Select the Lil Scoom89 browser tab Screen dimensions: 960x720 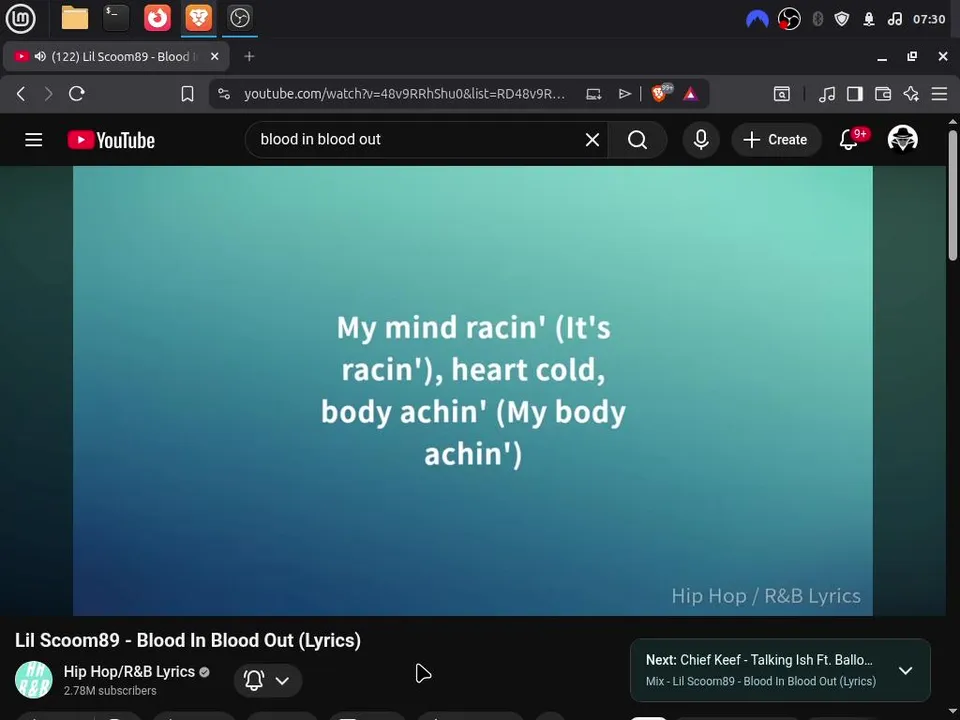(x=116, y=56)
